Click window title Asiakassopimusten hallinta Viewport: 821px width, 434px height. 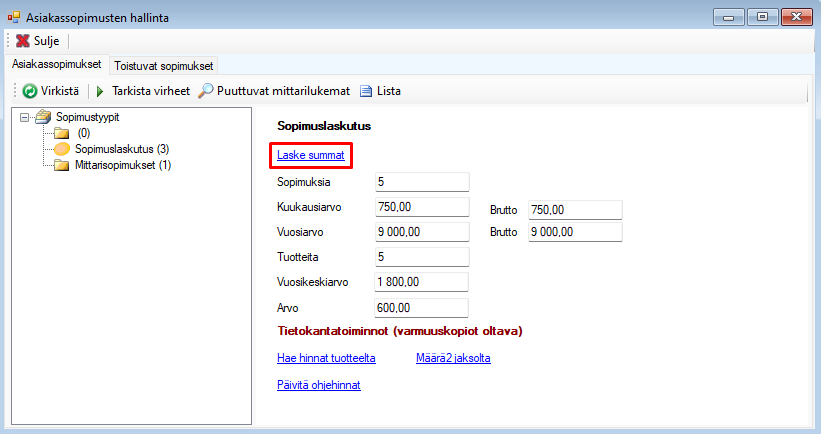tap(97, 18)
